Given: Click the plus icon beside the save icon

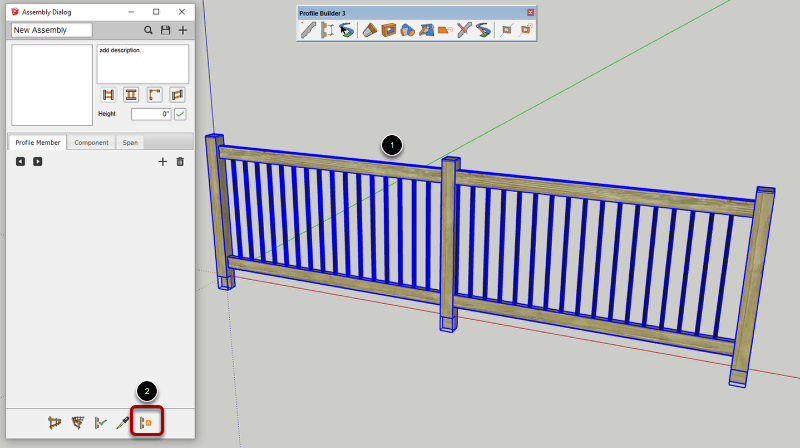Looking at the screenshot, I should click(x=183, y=31).
